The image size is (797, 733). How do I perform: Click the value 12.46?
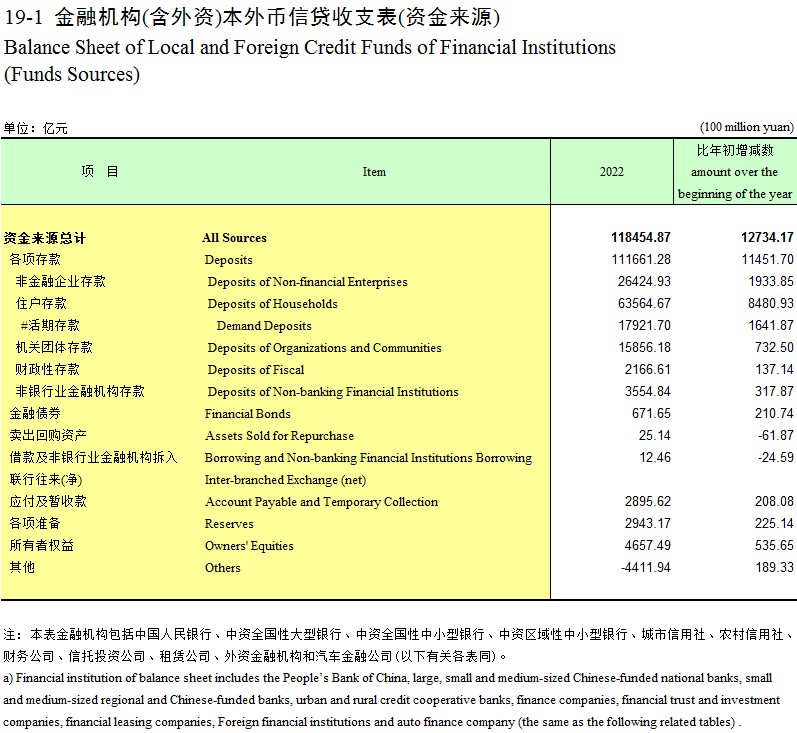coord(655,457)
